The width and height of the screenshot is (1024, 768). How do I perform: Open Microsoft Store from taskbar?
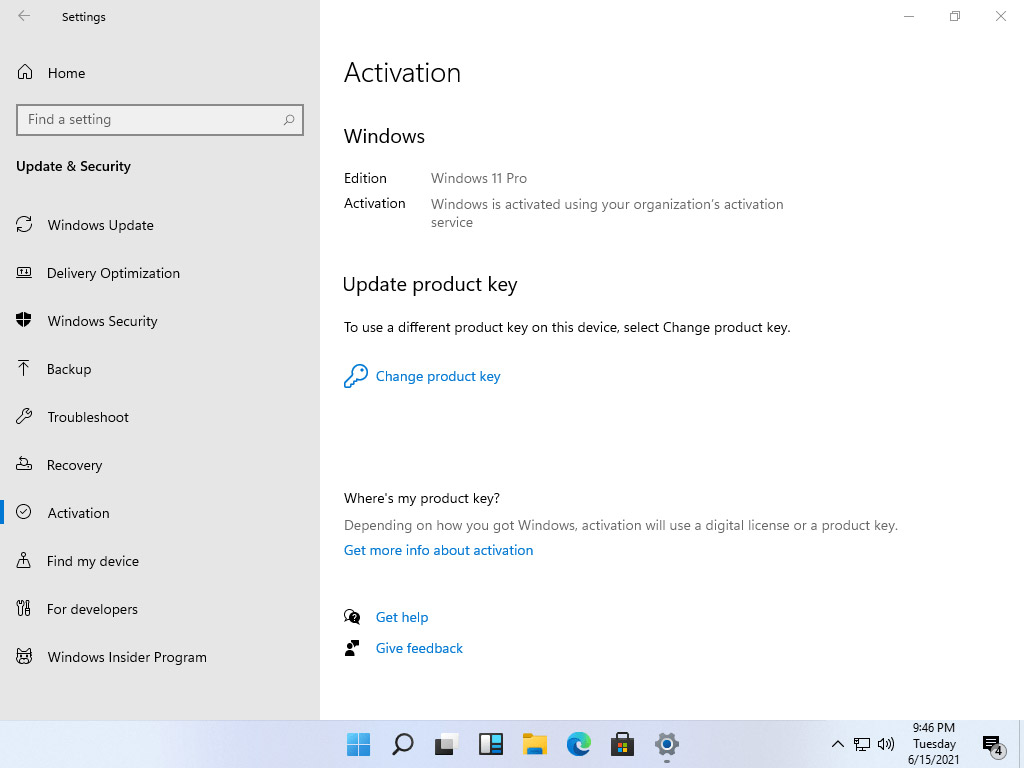pyautogui.click(x=622, y=744)
